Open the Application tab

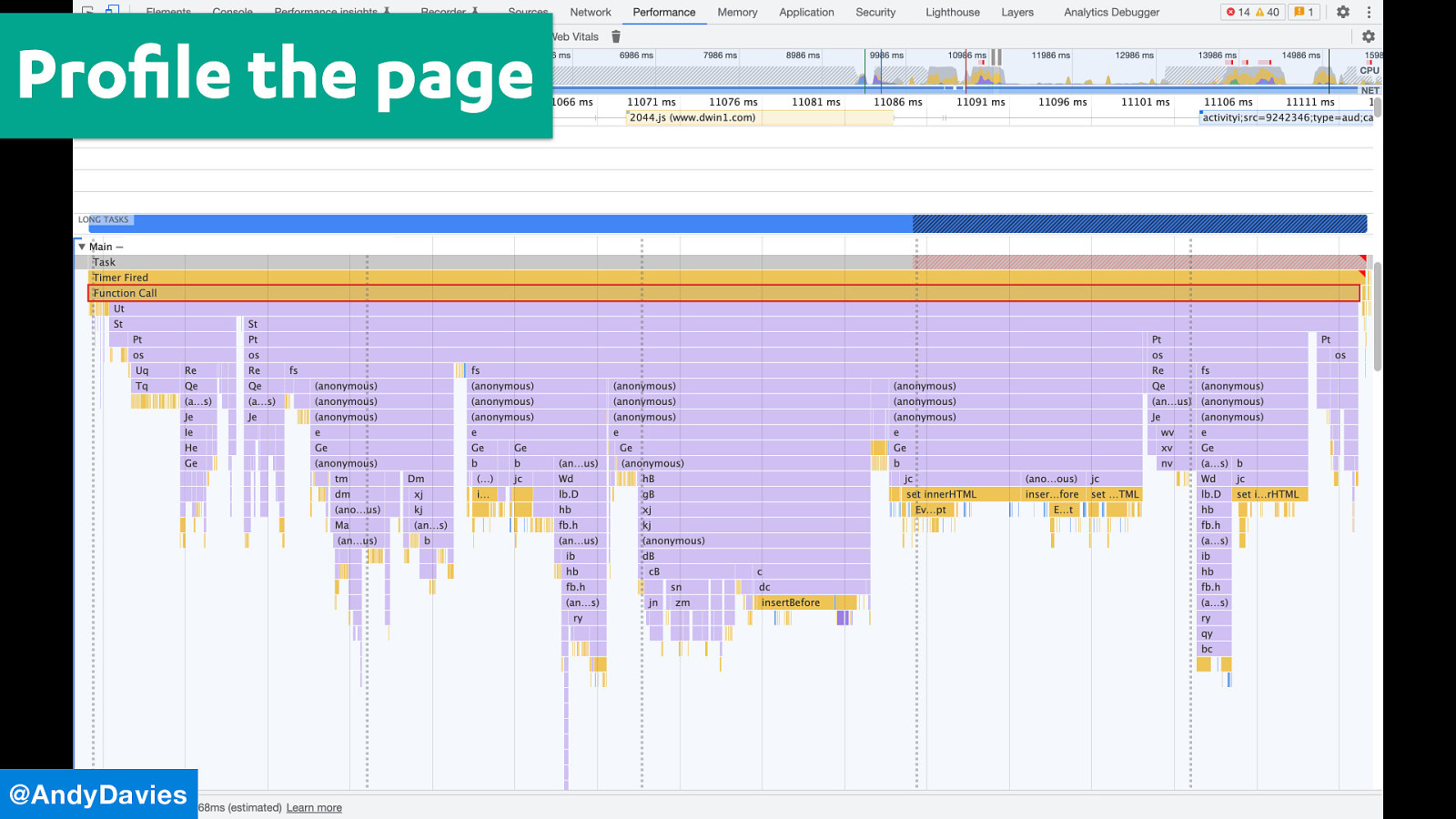click(806, 12)
